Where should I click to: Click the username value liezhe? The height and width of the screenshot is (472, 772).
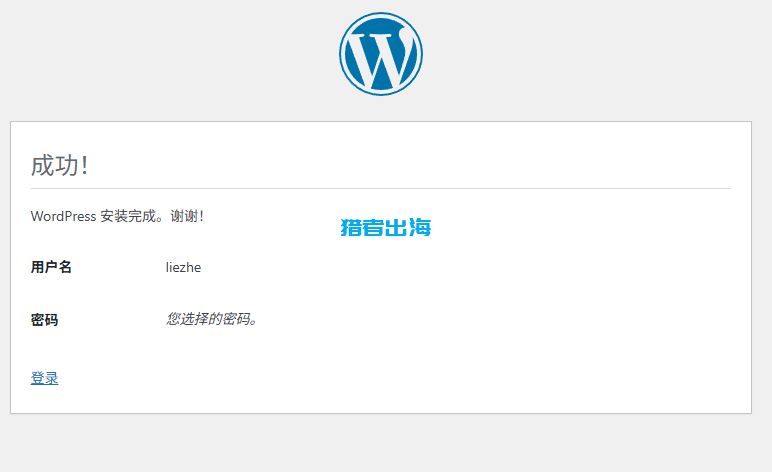pos(183,267)
